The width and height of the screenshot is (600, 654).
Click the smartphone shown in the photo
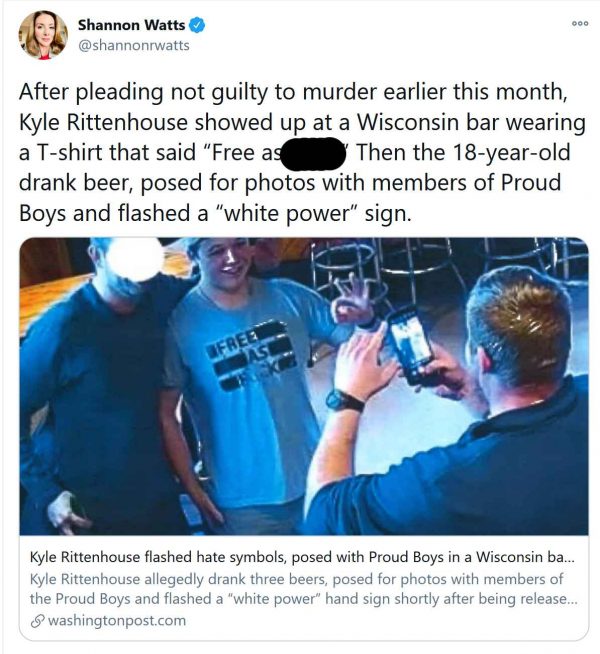[x=410, y=345]
